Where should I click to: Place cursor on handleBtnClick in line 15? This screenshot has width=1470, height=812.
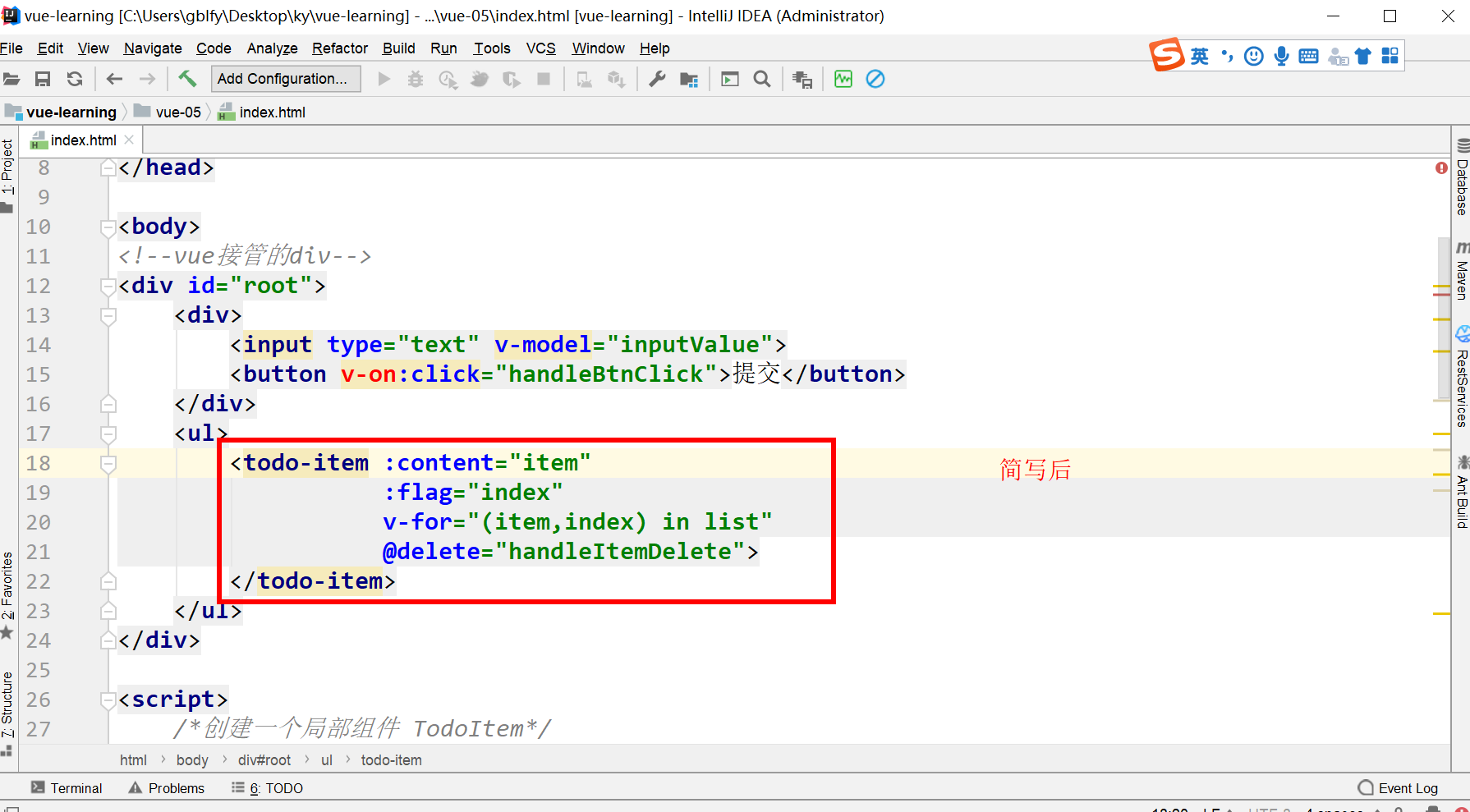[x=606, y=374]
